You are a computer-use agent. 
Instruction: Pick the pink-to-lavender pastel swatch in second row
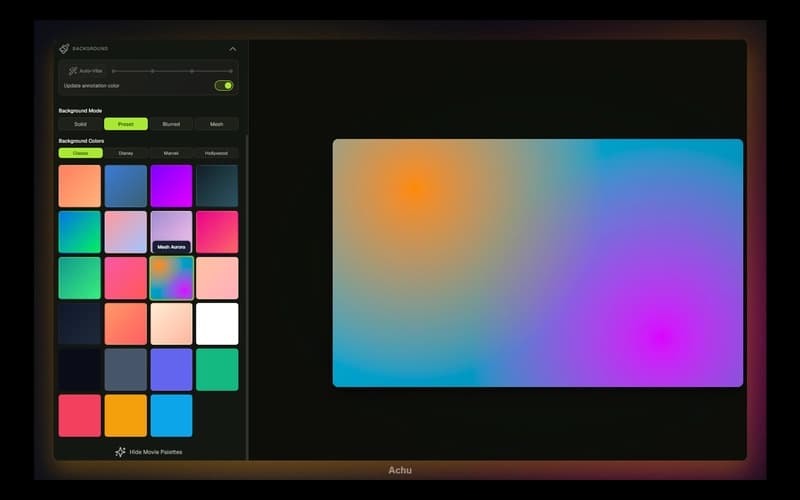(x=126, y=232)
